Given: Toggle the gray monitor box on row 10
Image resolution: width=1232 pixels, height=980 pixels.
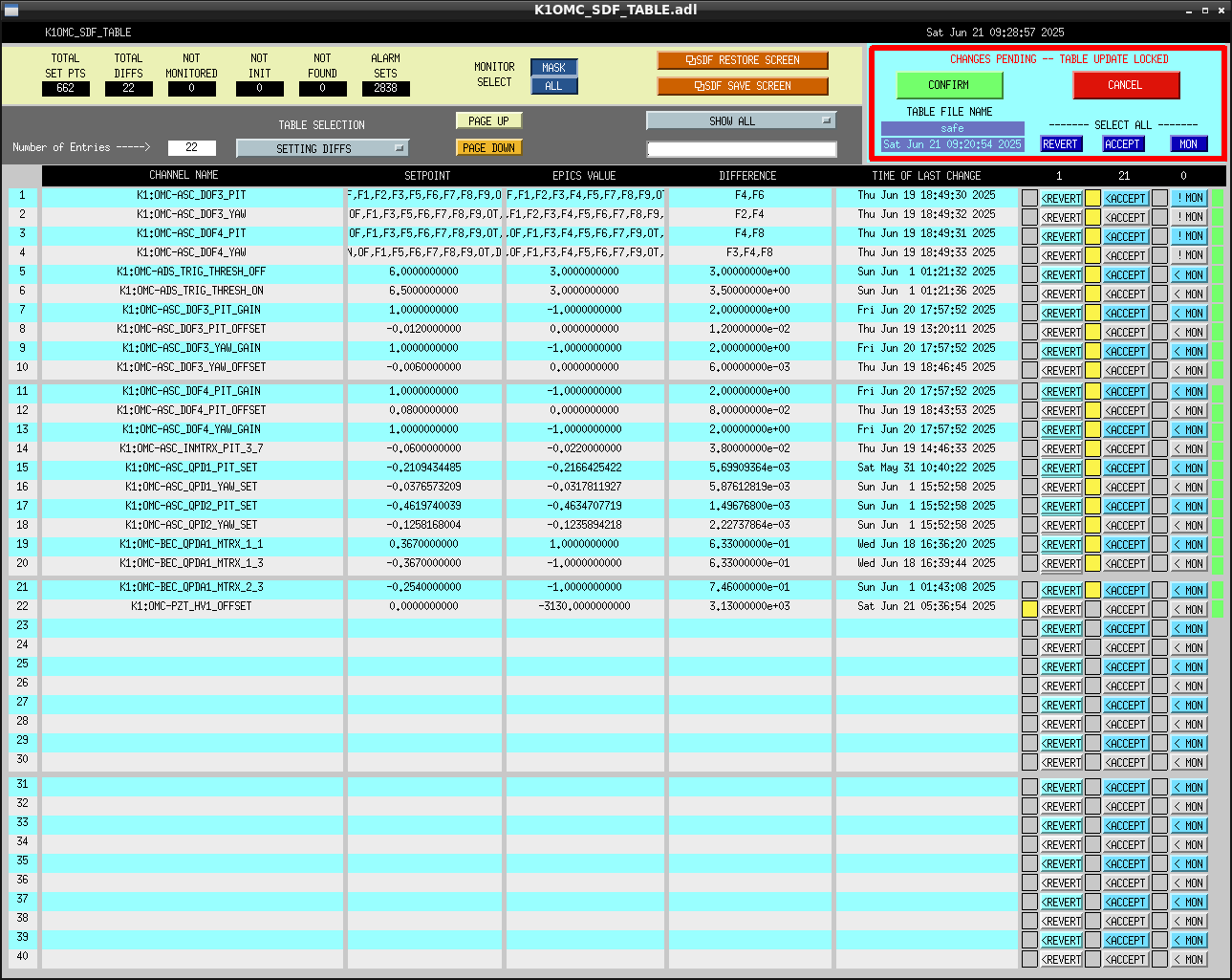Looking at the screenshot, I should point(1159,370).
